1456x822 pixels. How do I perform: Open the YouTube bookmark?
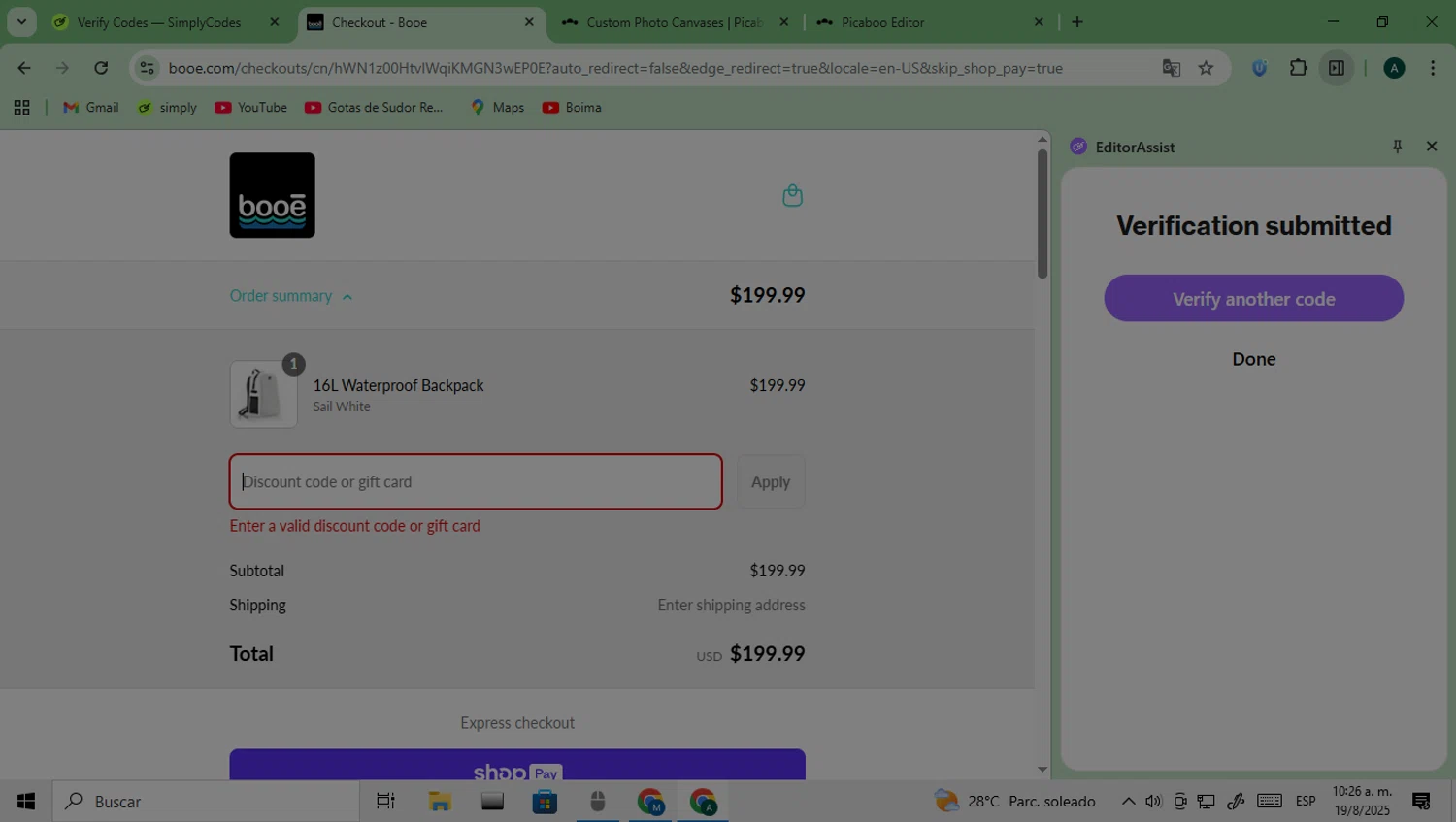pos(251,108)
